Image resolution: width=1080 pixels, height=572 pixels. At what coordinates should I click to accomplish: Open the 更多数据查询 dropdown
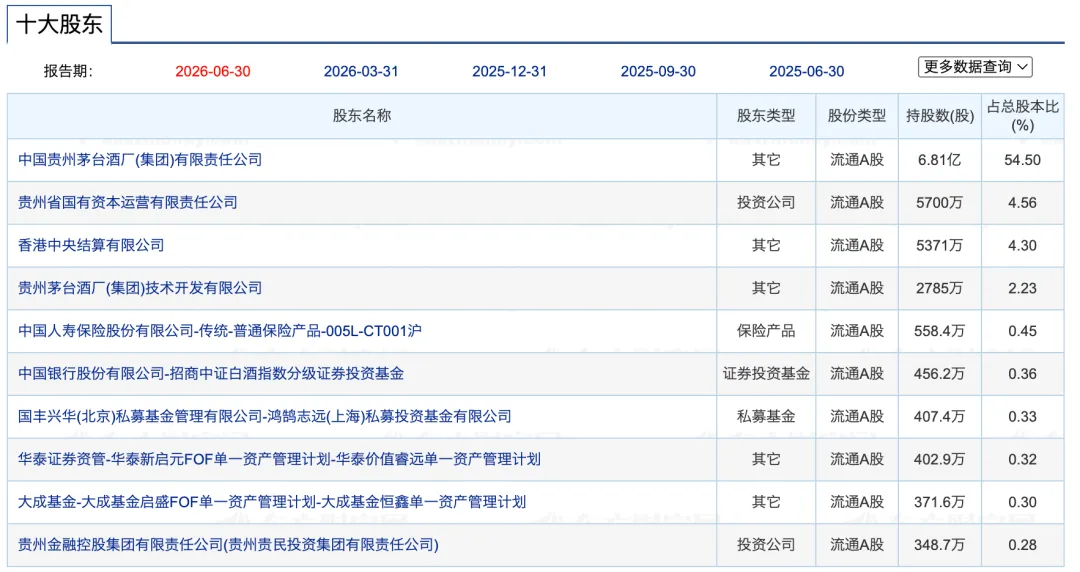point(975,67)
